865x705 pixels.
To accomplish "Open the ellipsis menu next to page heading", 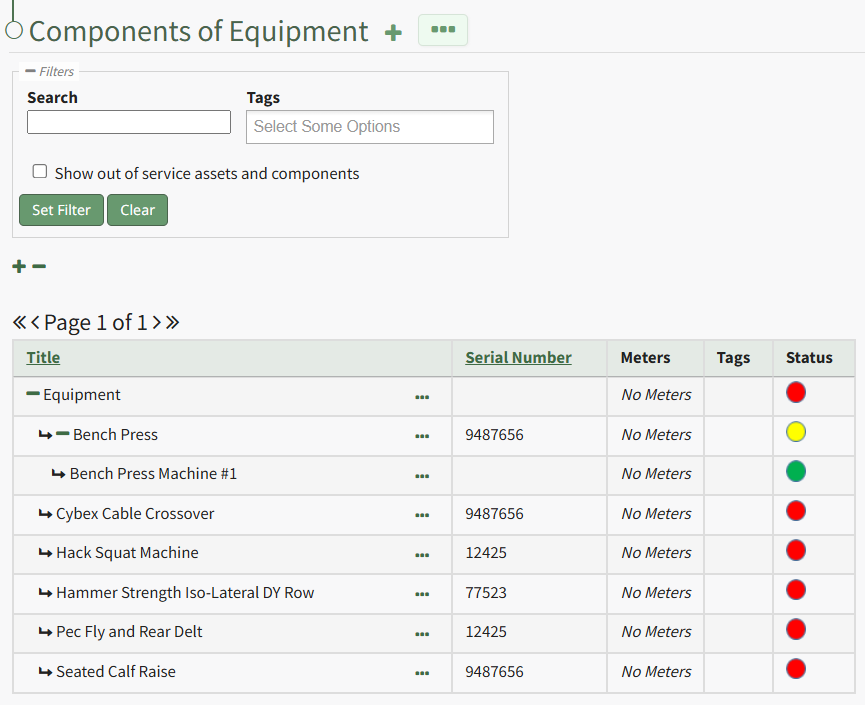I will coord(442,30).
